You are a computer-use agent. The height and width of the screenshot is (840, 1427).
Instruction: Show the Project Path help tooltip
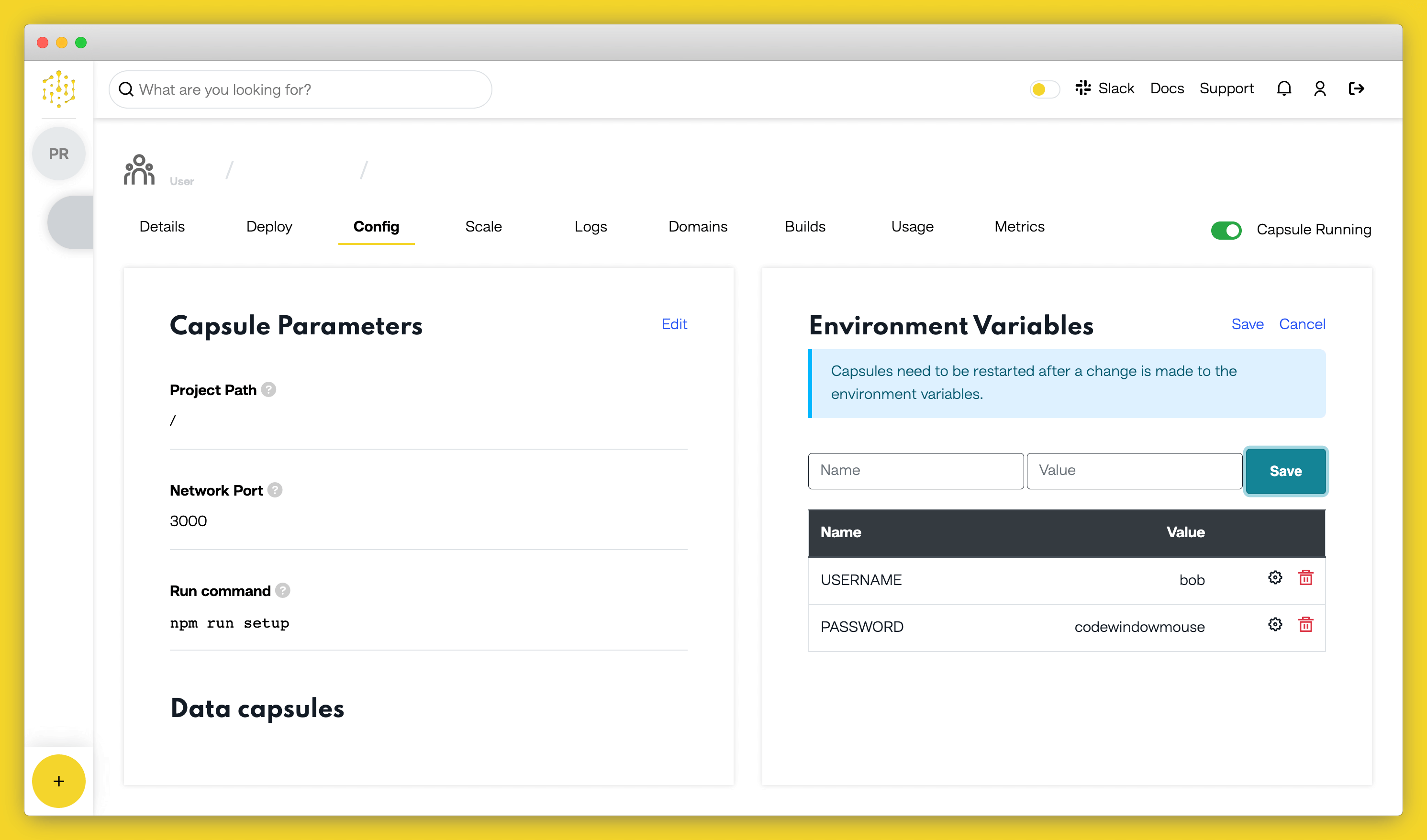(x=269, y=389)
